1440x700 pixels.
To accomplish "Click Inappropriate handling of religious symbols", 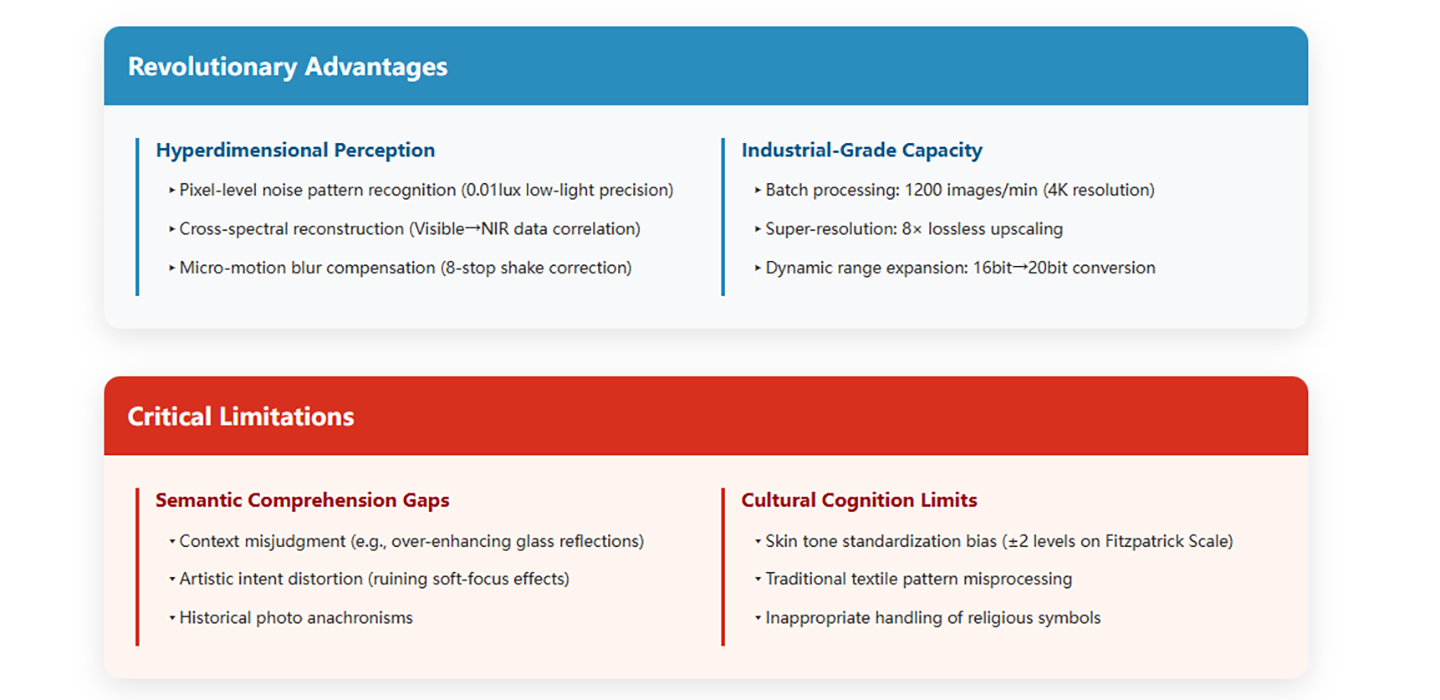I will [x=933, y=618].
